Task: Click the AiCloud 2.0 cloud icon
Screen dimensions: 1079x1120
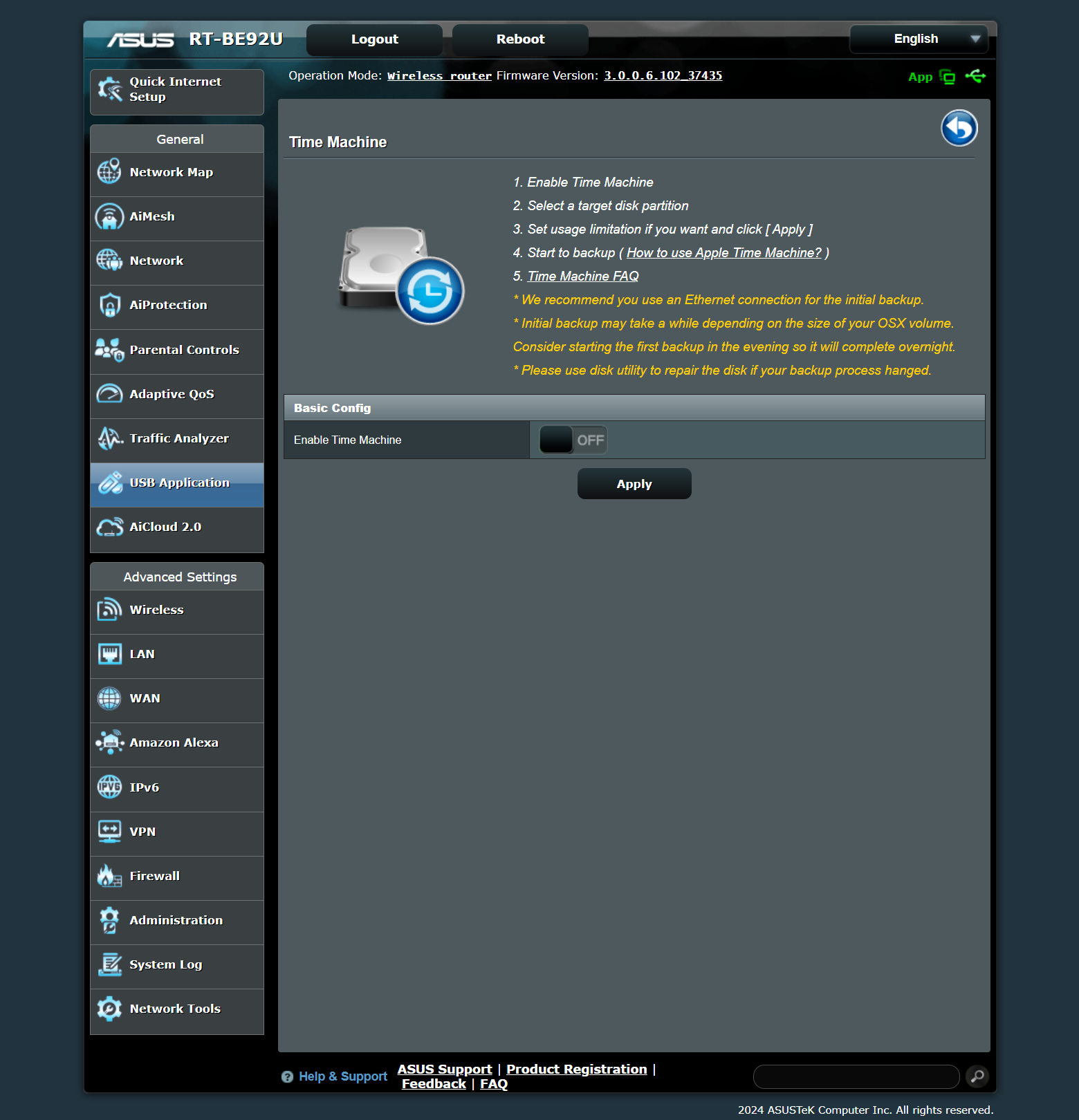Action: pos(109,527)
